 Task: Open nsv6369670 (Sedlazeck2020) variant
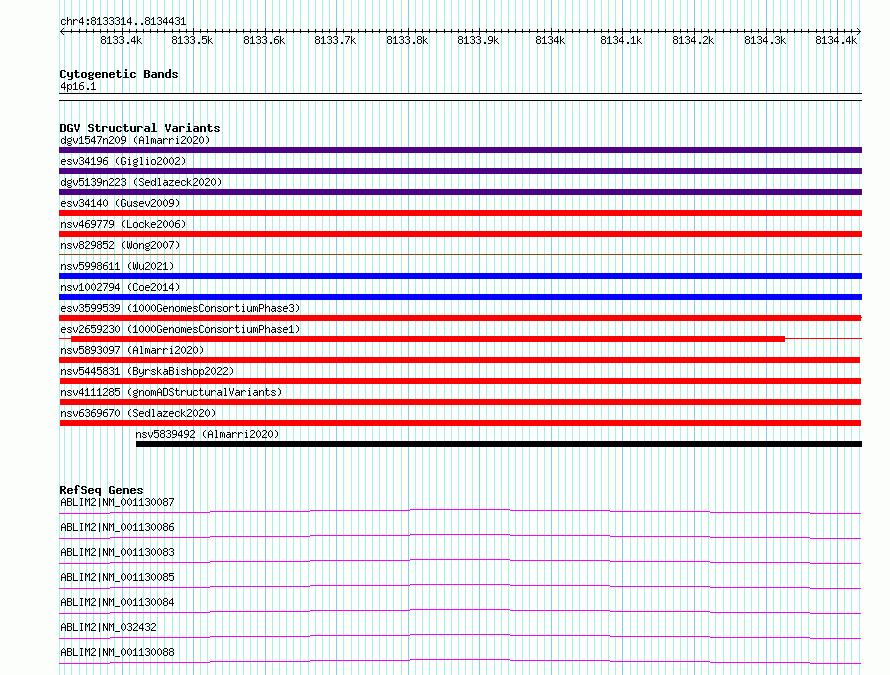[x=138, y=413]
